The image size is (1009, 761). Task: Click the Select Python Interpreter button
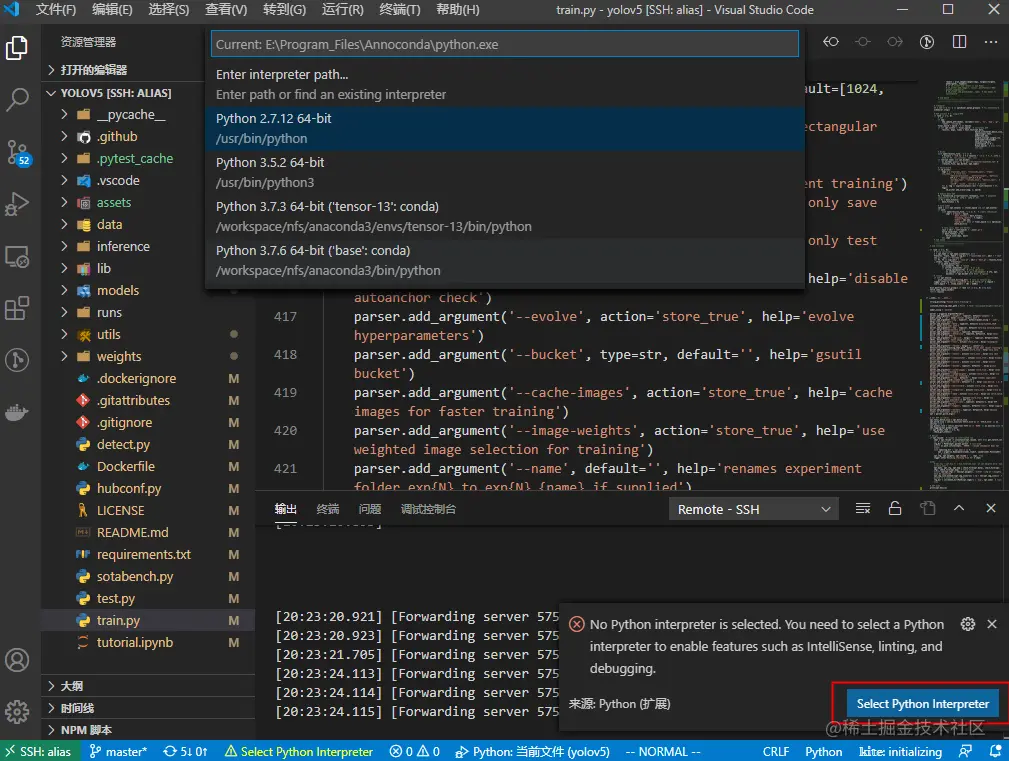(x=922, y=703)
